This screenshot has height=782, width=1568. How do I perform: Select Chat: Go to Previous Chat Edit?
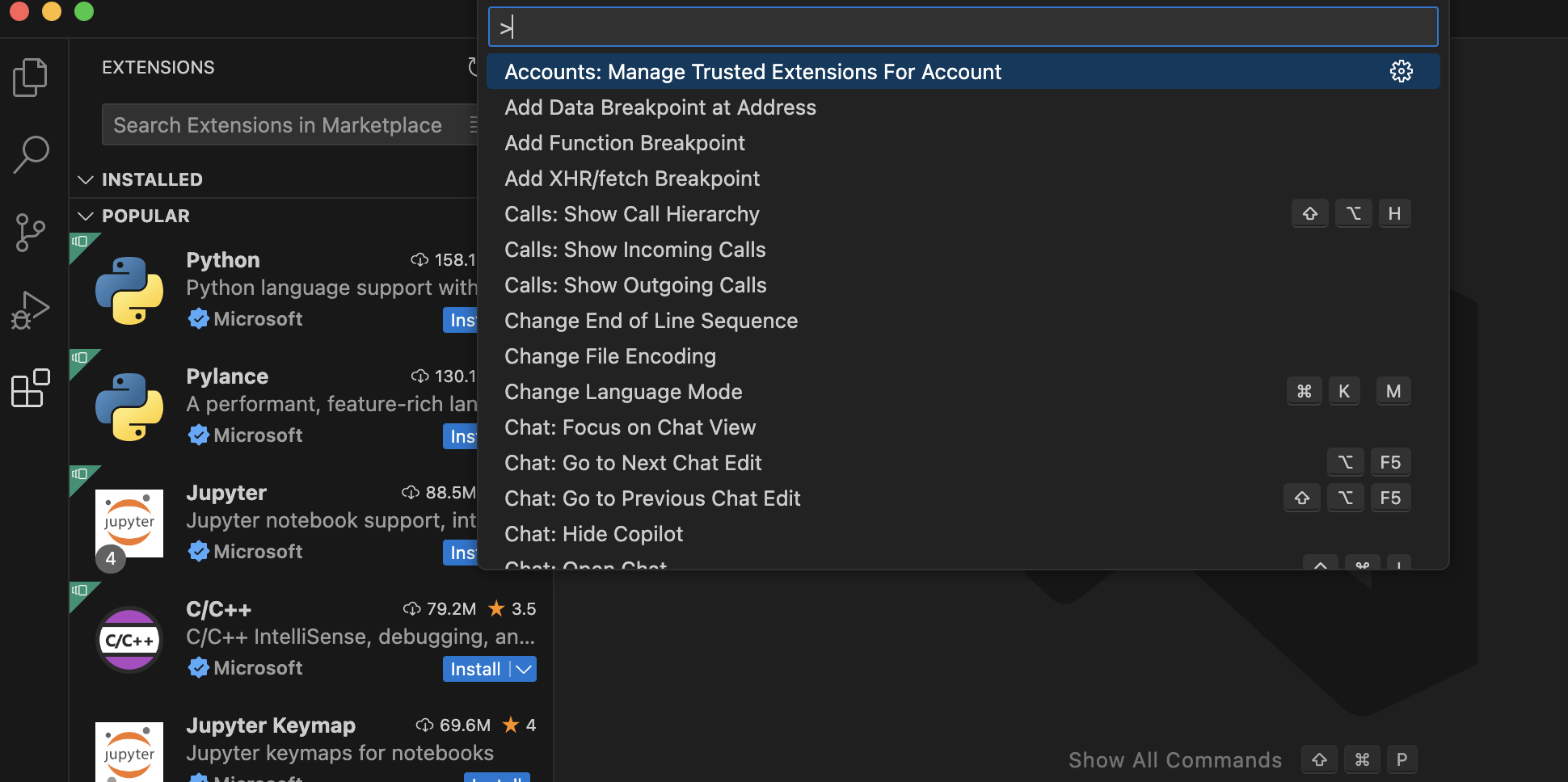click(x=963, y=498)
